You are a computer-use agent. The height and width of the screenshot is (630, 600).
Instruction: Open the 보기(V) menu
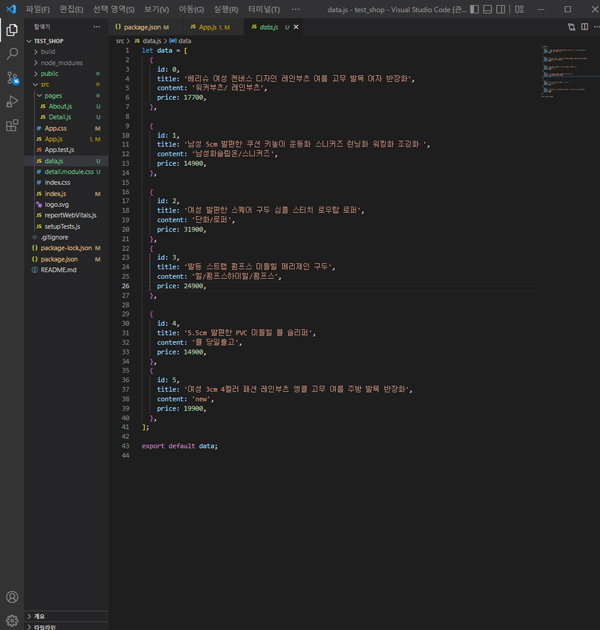pyautogui.click(x=156, y=9)
